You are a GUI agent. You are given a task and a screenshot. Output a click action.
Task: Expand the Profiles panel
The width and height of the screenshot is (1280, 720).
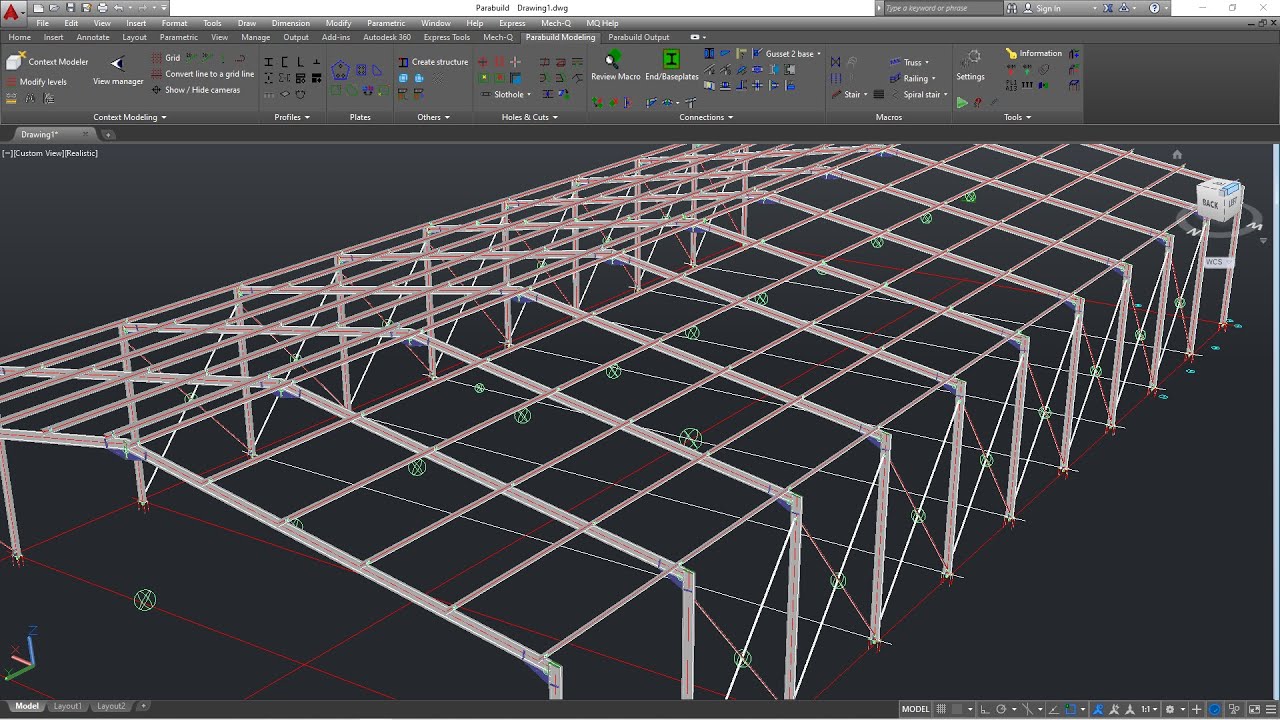pyautogui.click(x=292, y=117)
